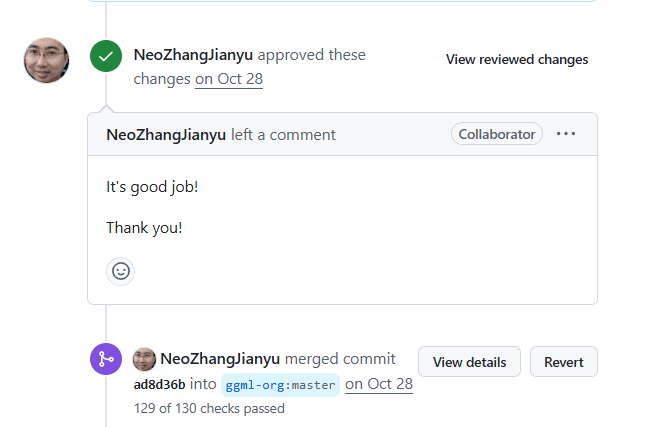Open NeoZhangJianyu link in merge event

pyautogui.click(x=220, y=359)
